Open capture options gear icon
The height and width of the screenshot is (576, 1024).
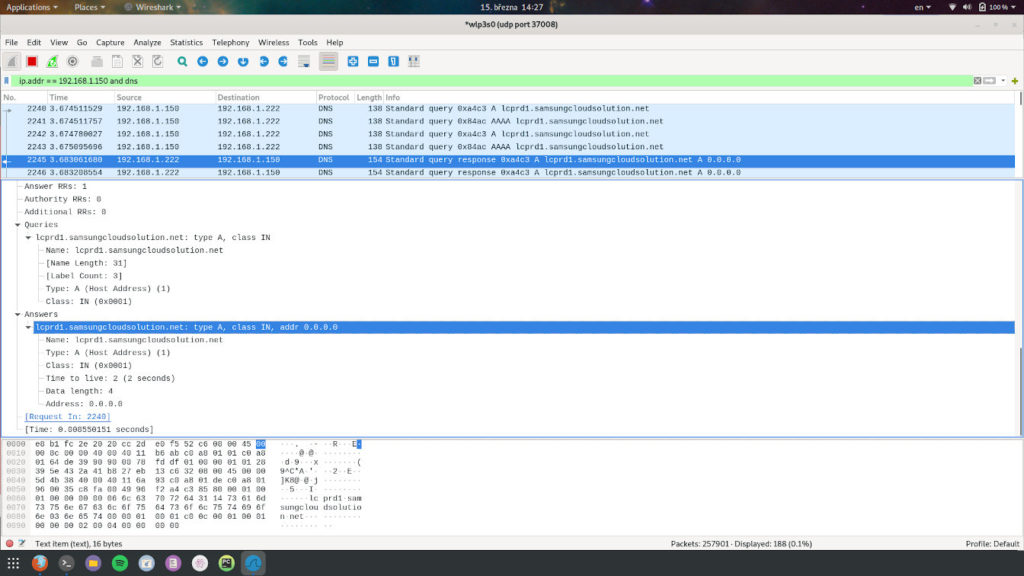pos(72,61)
